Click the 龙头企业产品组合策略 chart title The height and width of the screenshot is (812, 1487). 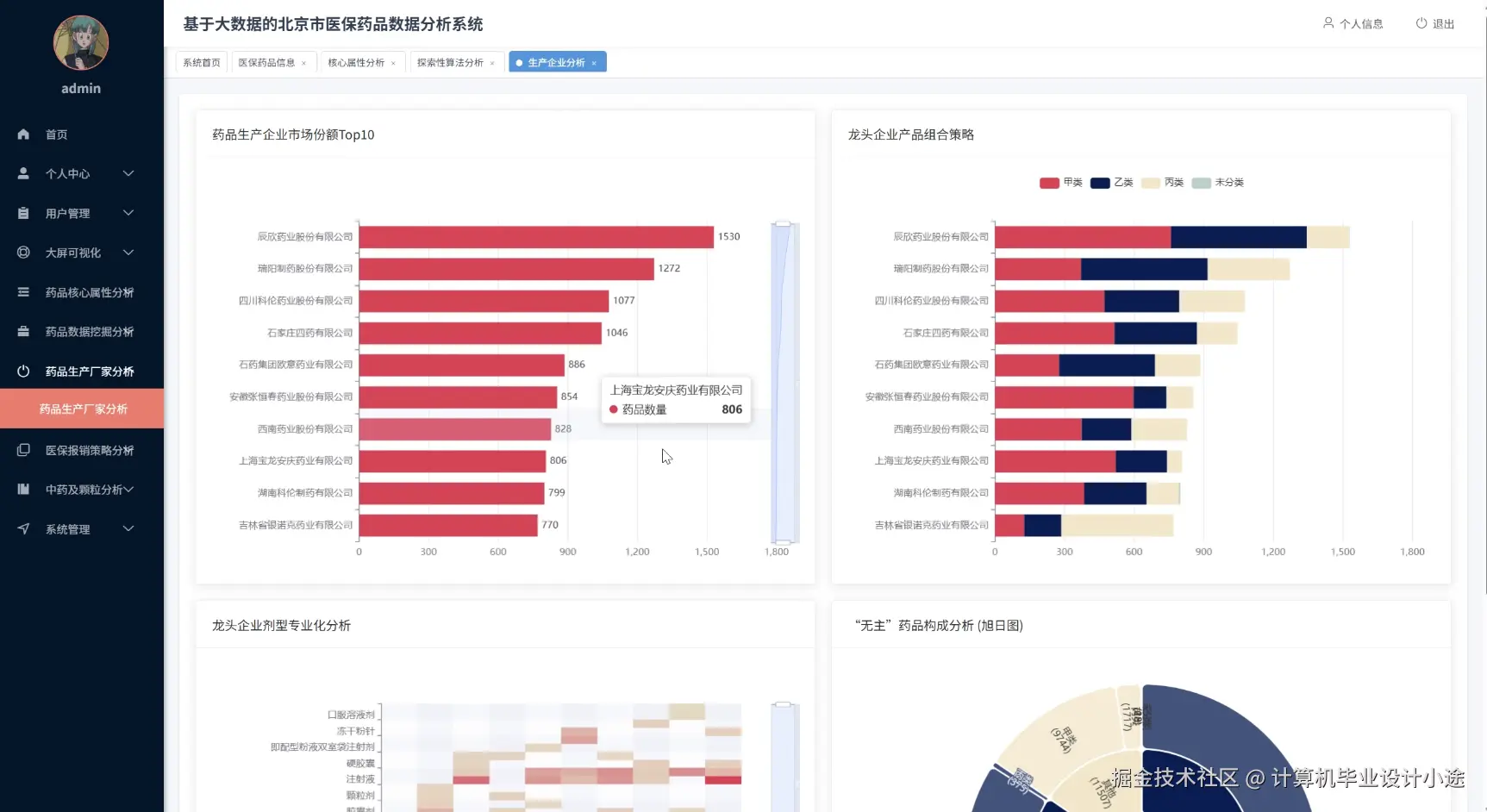click(911, 134)
